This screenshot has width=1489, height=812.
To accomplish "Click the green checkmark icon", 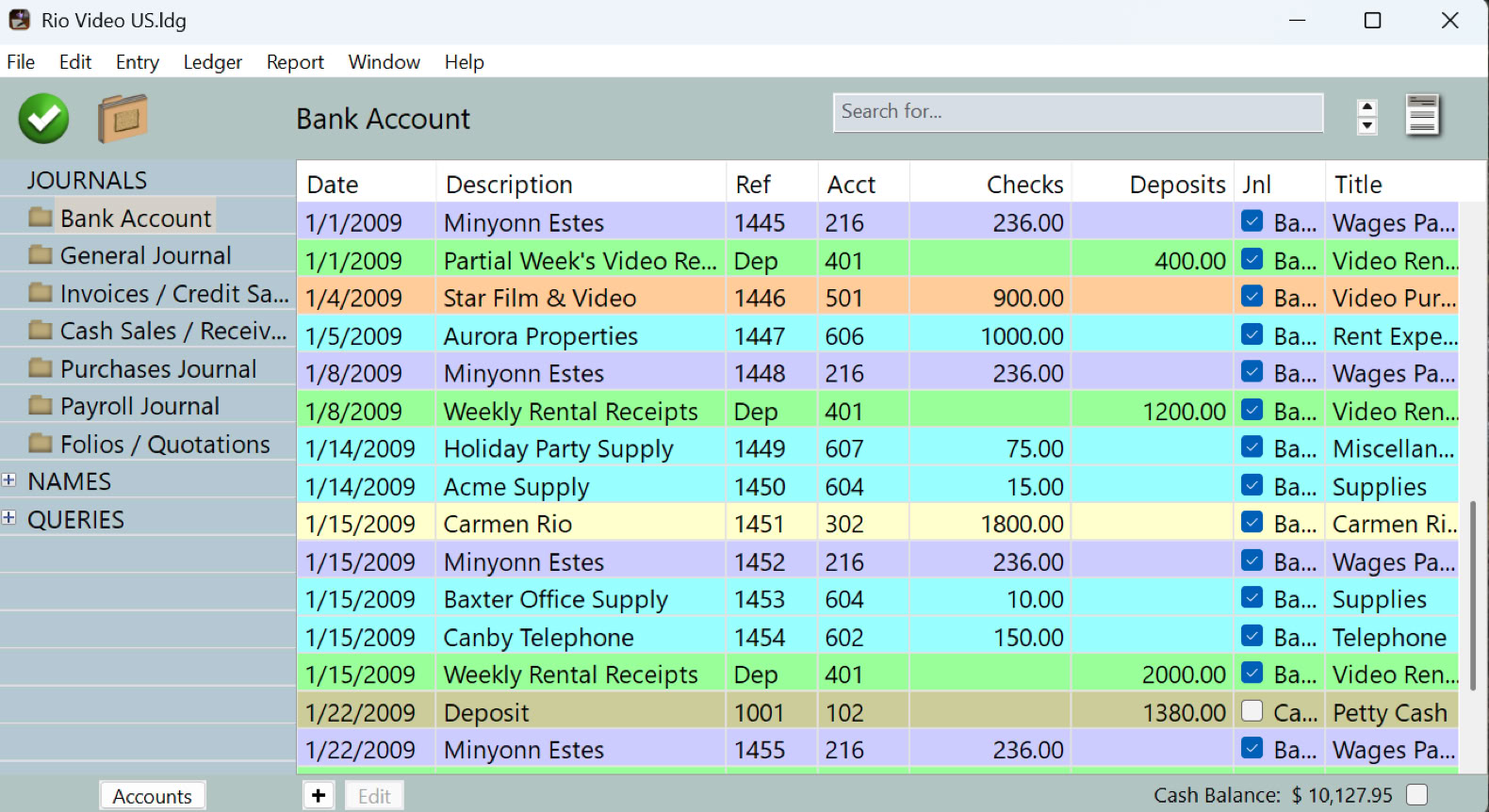I will tap(43, 119).
